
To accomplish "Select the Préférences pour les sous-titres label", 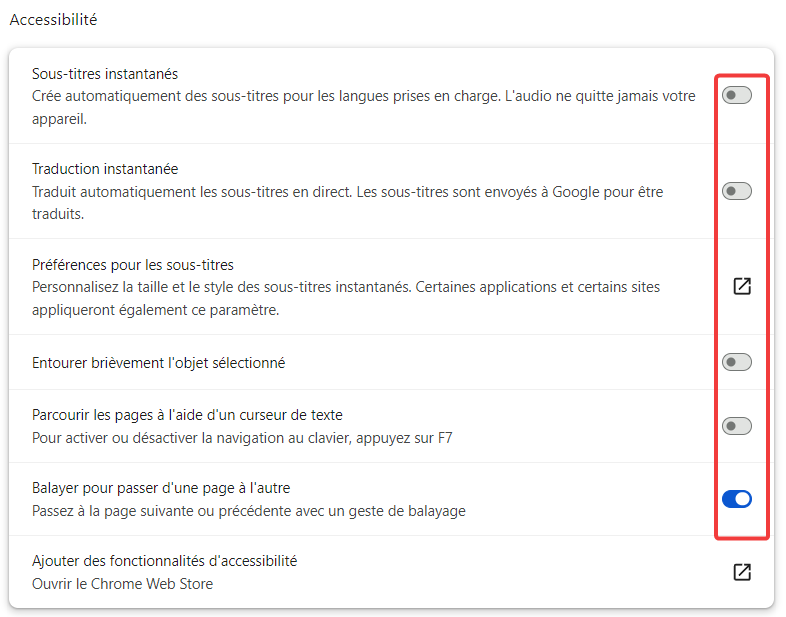I will 133,265.
